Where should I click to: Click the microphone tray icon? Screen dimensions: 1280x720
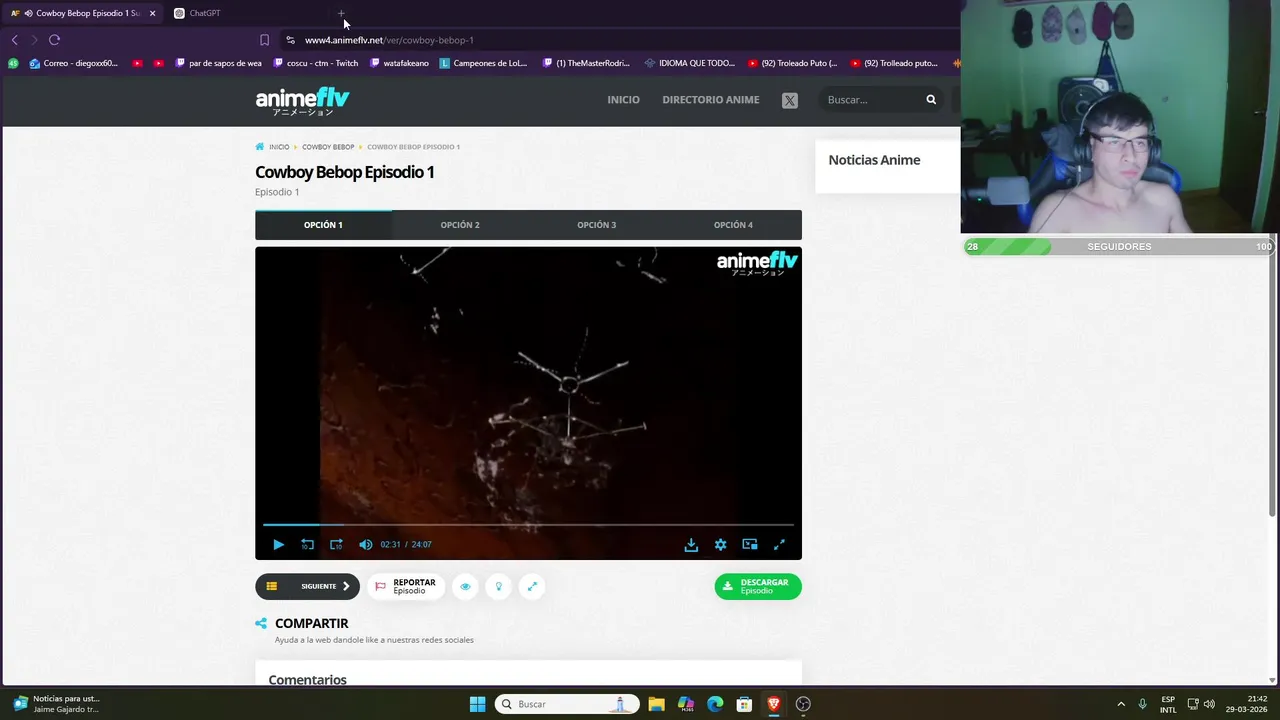[1142, 704]
